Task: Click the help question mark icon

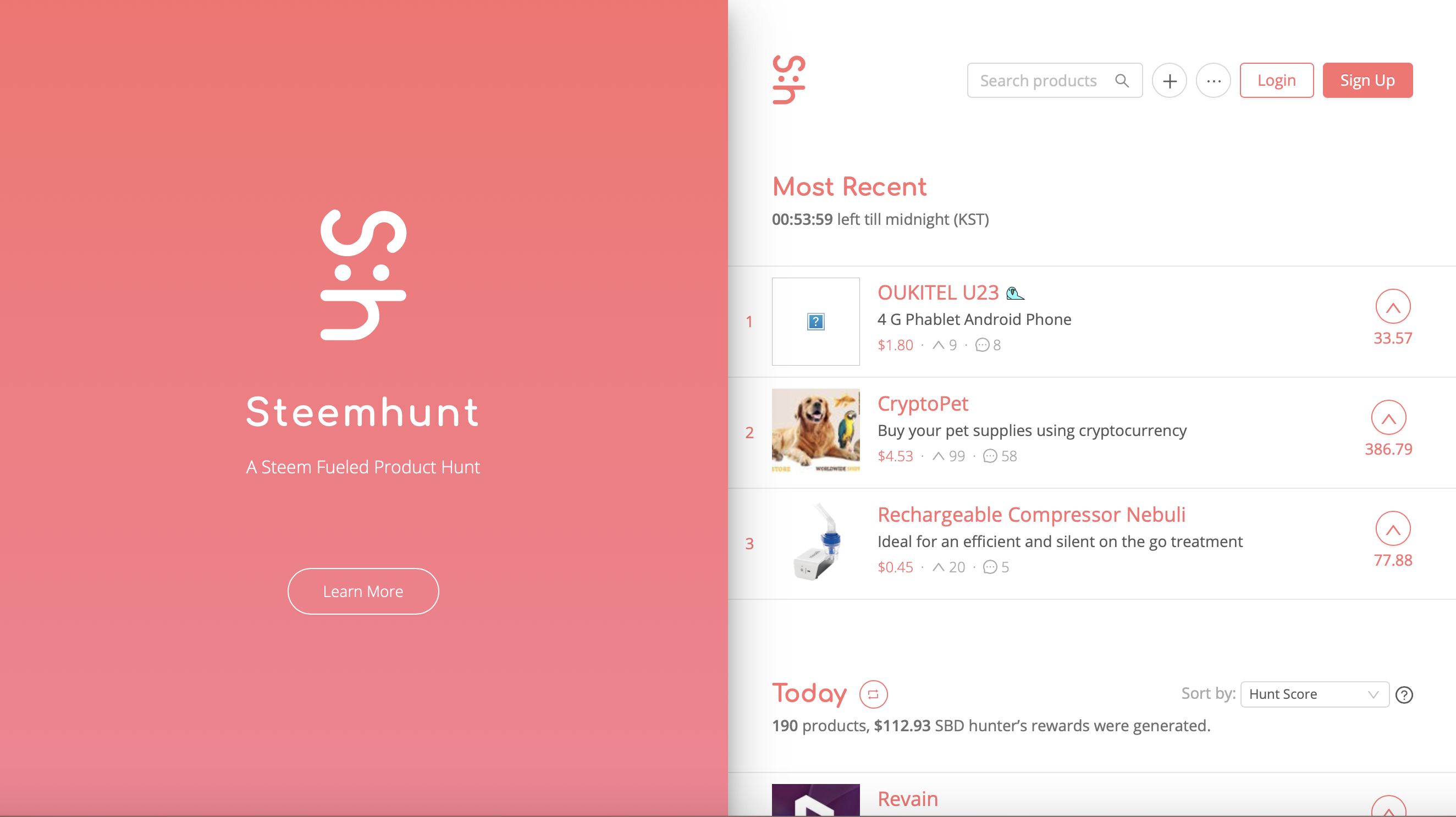Action: pos(1404,694)
